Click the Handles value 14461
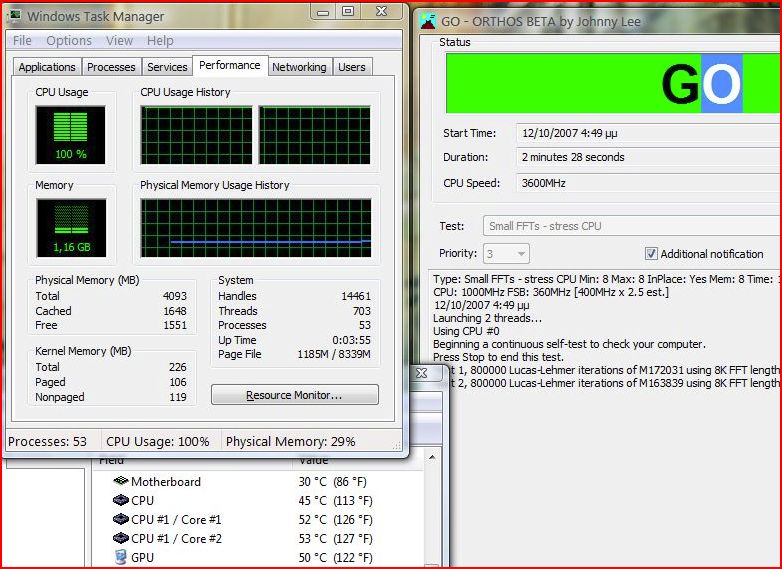Screen dimensions: 782x569 coord(356,296)
